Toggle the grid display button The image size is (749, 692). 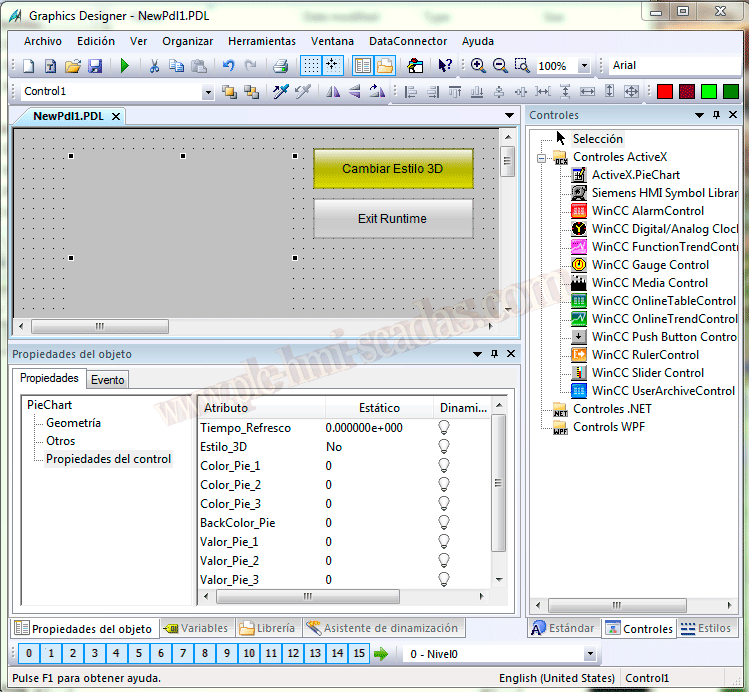[311, 66]
